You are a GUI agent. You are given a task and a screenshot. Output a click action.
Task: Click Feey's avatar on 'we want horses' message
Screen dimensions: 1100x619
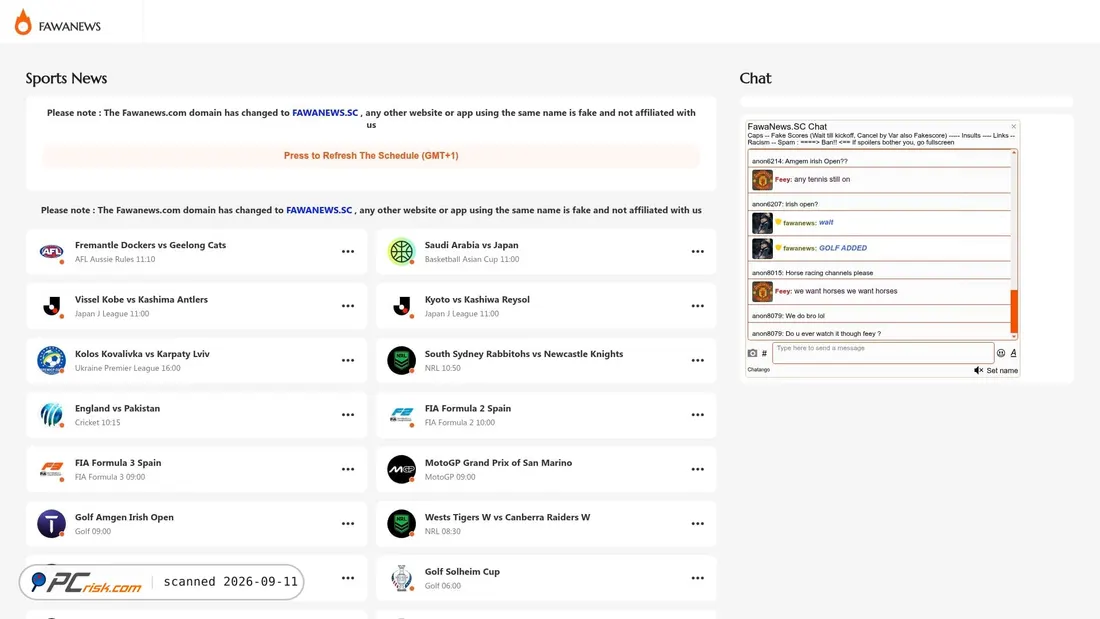tap(762, 291)
